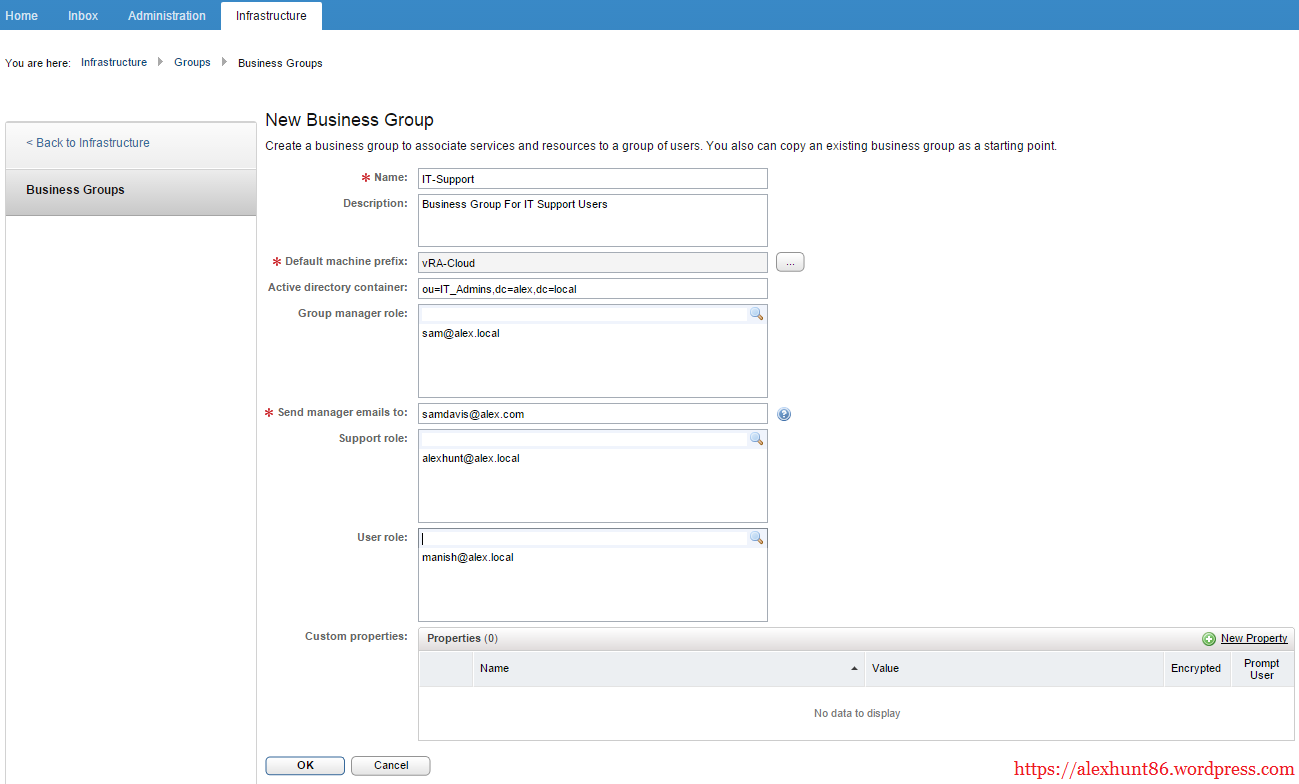This screenshot has width=1299, height=784.
Task: Select the Infrastructure tab
Action: 272,16
